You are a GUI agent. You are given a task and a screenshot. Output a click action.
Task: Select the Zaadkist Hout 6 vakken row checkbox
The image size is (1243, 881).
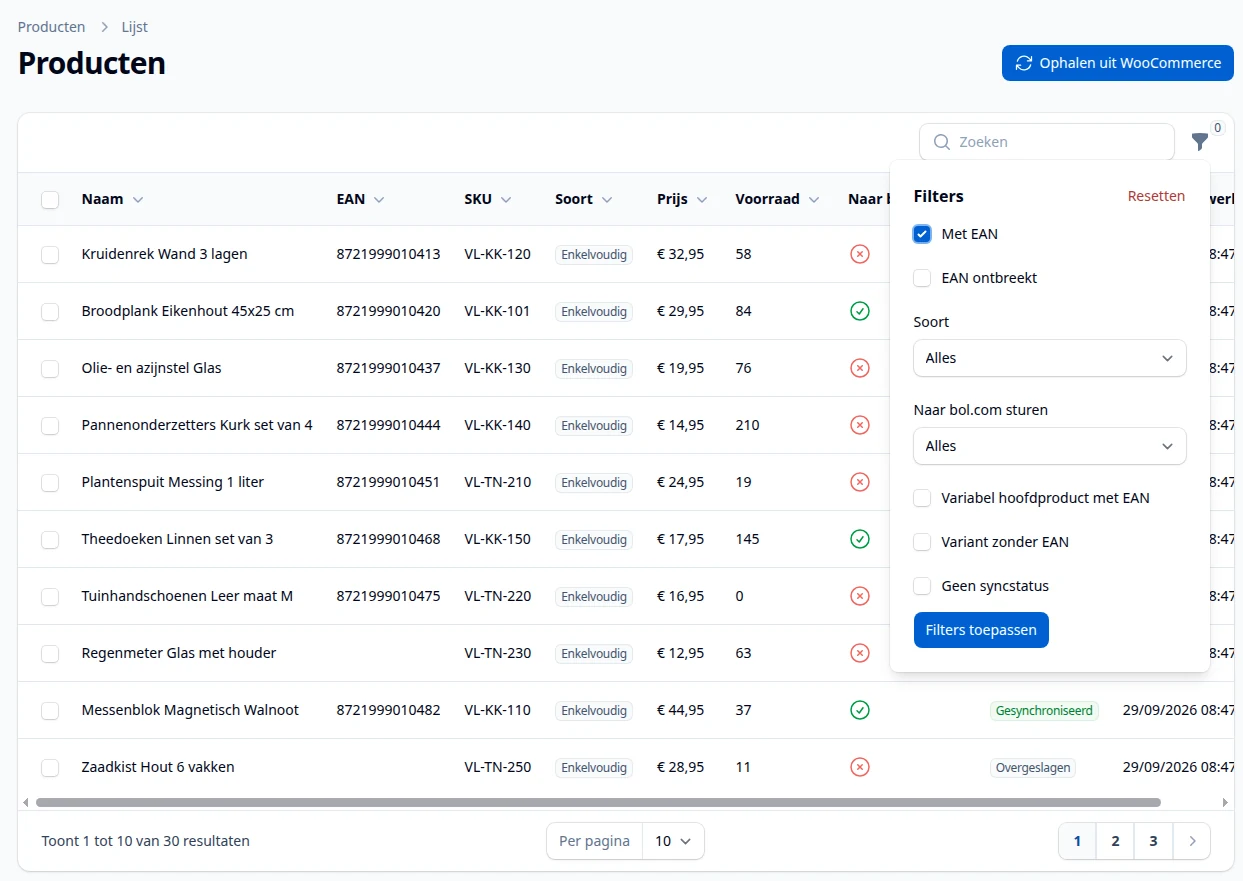(50, 768)
